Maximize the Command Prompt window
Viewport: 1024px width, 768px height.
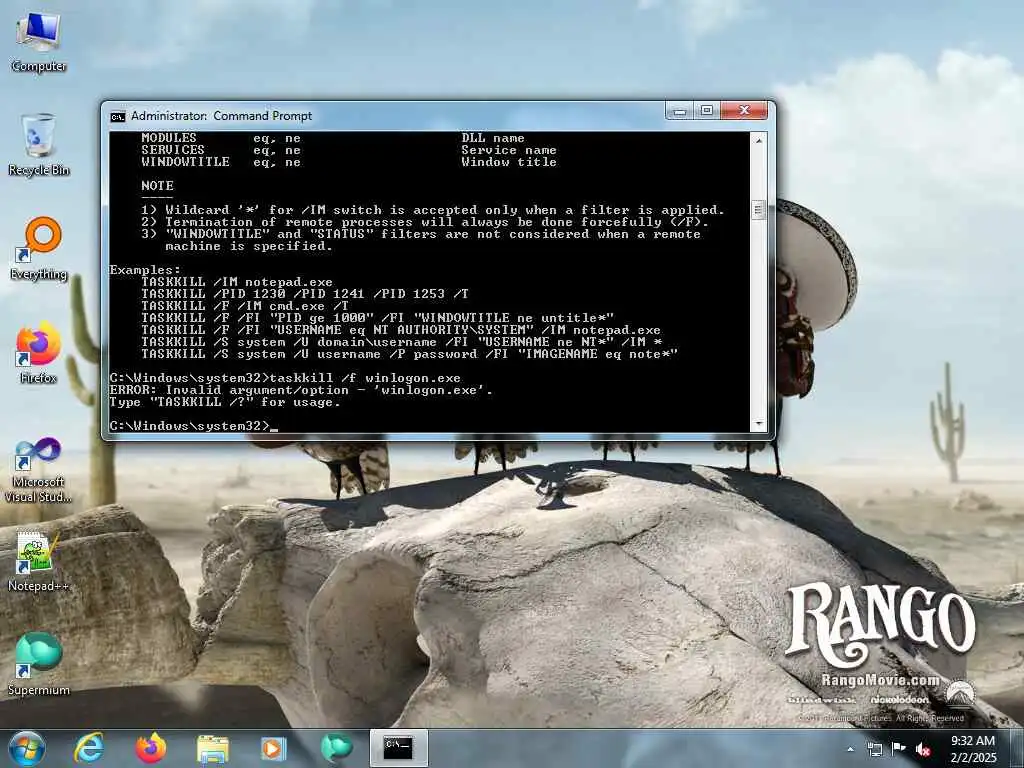click(707, 111)
